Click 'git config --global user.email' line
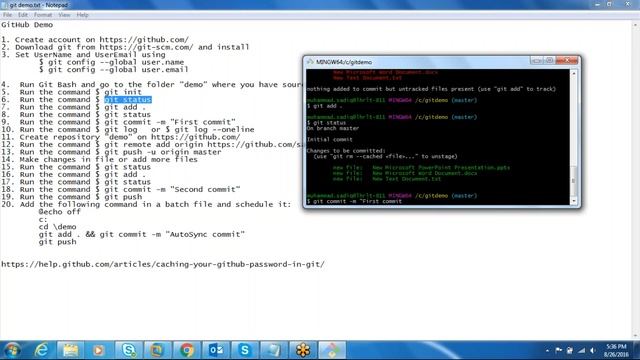Image resolution: width=640 pixels, height=360 pixels. click(113, 70)
